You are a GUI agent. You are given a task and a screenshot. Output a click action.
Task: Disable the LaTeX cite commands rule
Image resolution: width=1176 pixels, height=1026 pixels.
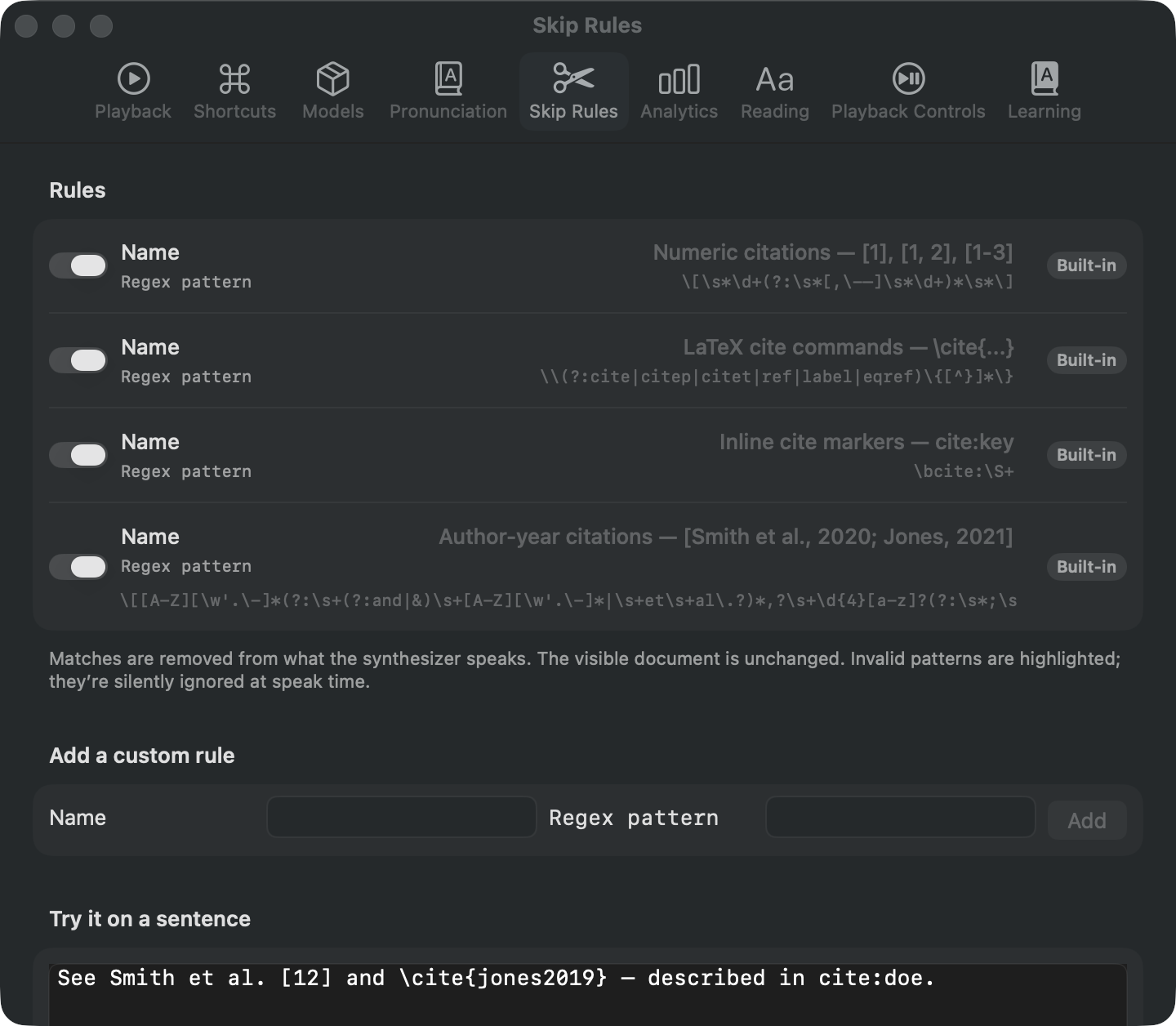[78, 360]
